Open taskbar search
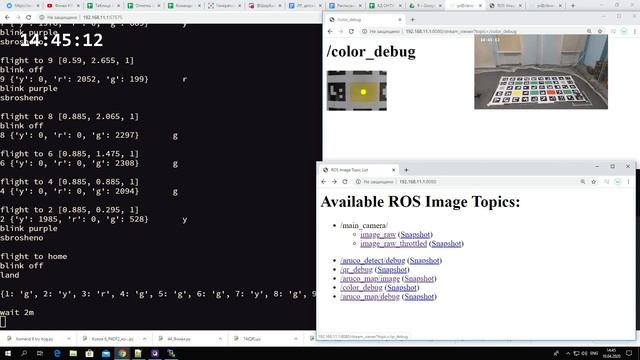Screen dimensions: 640x360 tap(24, 353)
